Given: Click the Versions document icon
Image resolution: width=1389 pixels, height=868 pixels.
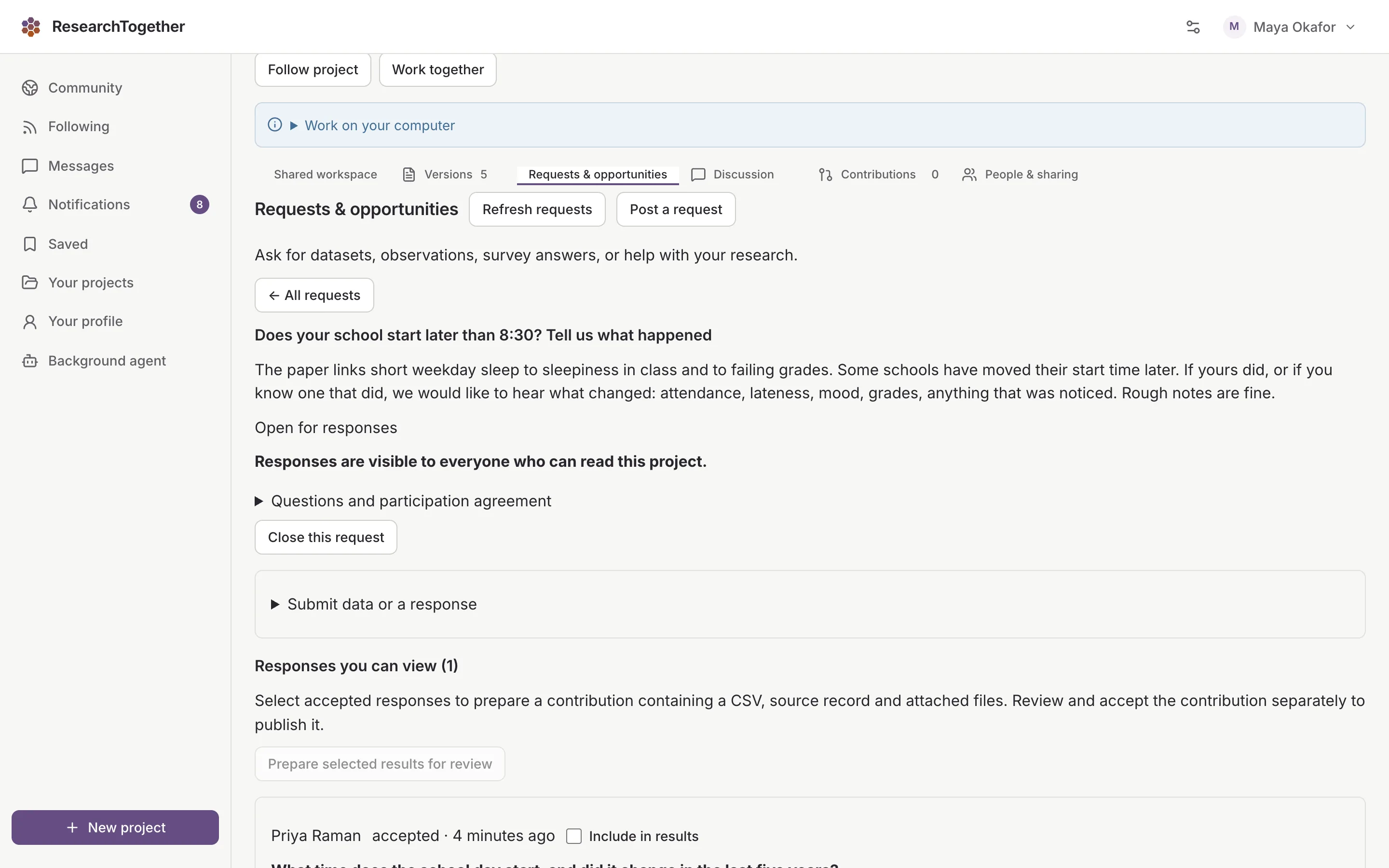Looking at the screenshot, I should pyautogui.click(x=409, y=175).
